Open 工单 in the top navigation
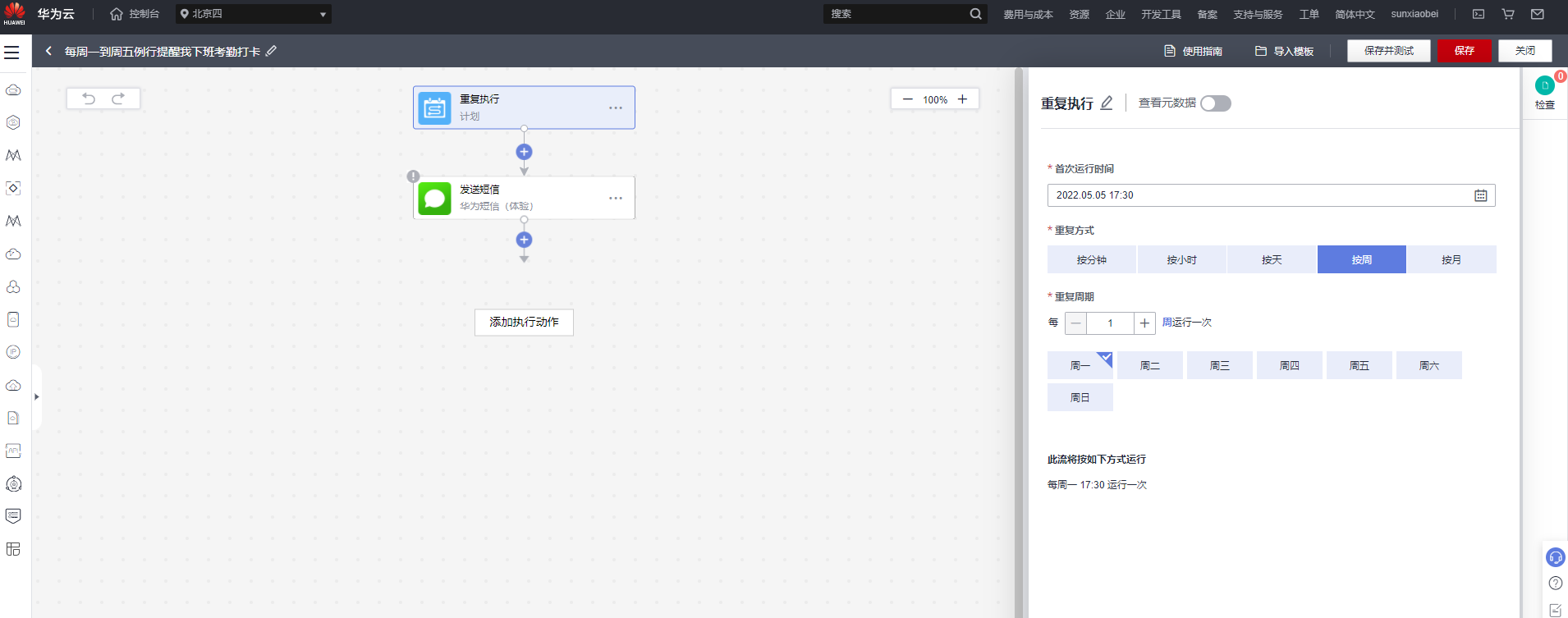This screenshot has width=1568, height=618. [1309, 14]
